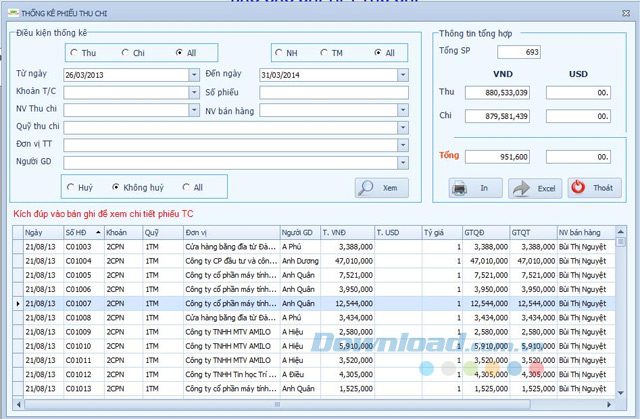Click the In print button
The height and width of the screenshot is (419, 640).
click(472, 187)
